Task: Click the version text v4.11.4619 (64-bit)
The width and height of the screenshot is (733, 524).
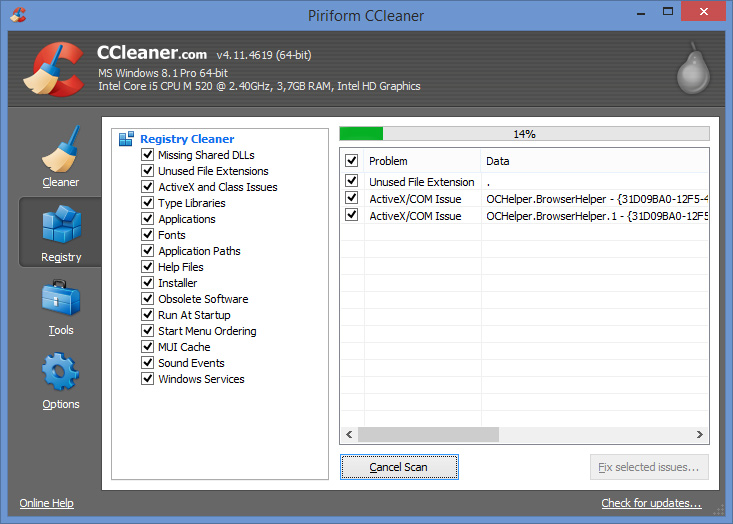Action: pyautogui.click(x=264, y=55)
